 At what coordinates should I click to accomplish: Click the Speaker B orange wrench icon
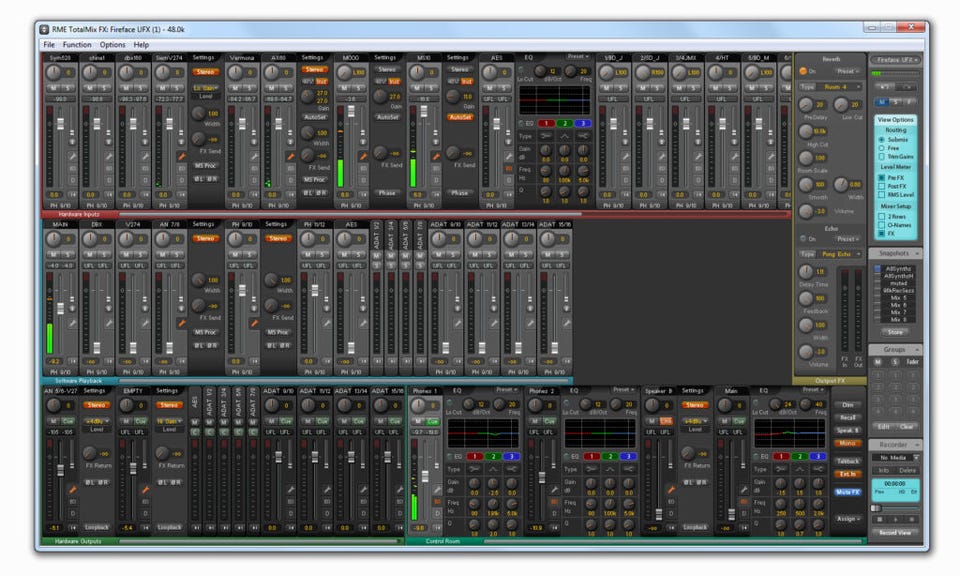click(670, 490)
